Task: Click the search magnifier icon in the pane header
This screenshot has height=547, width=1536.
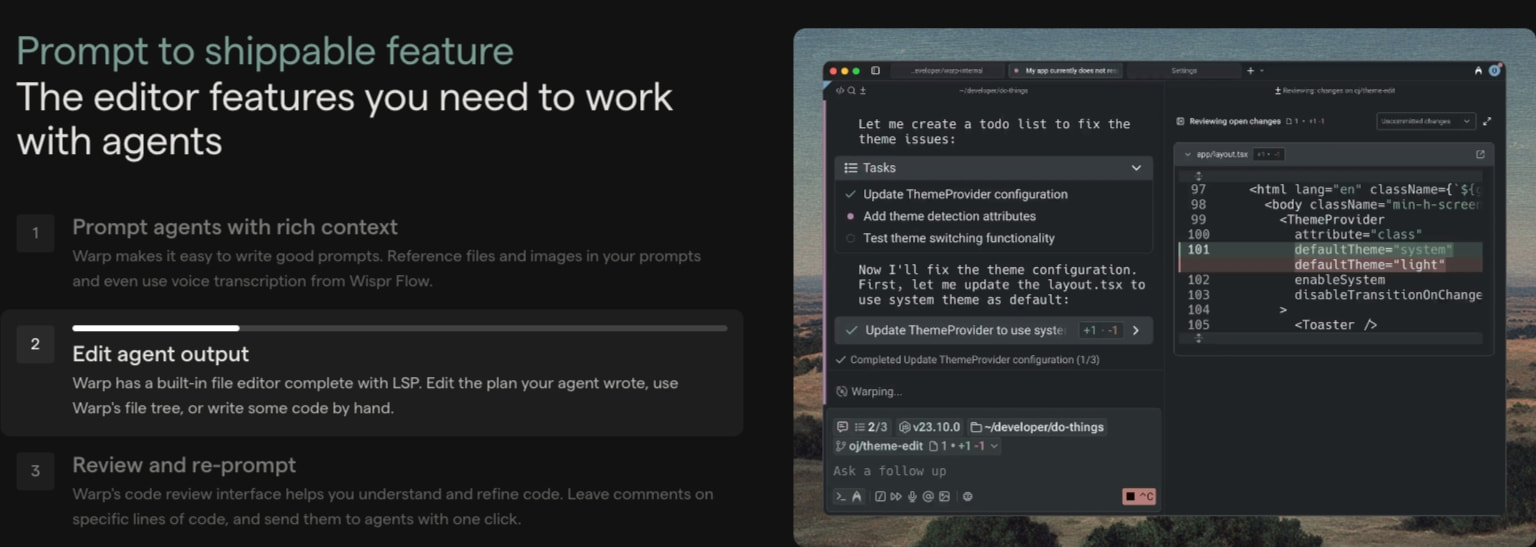Action: pos(851,90)
